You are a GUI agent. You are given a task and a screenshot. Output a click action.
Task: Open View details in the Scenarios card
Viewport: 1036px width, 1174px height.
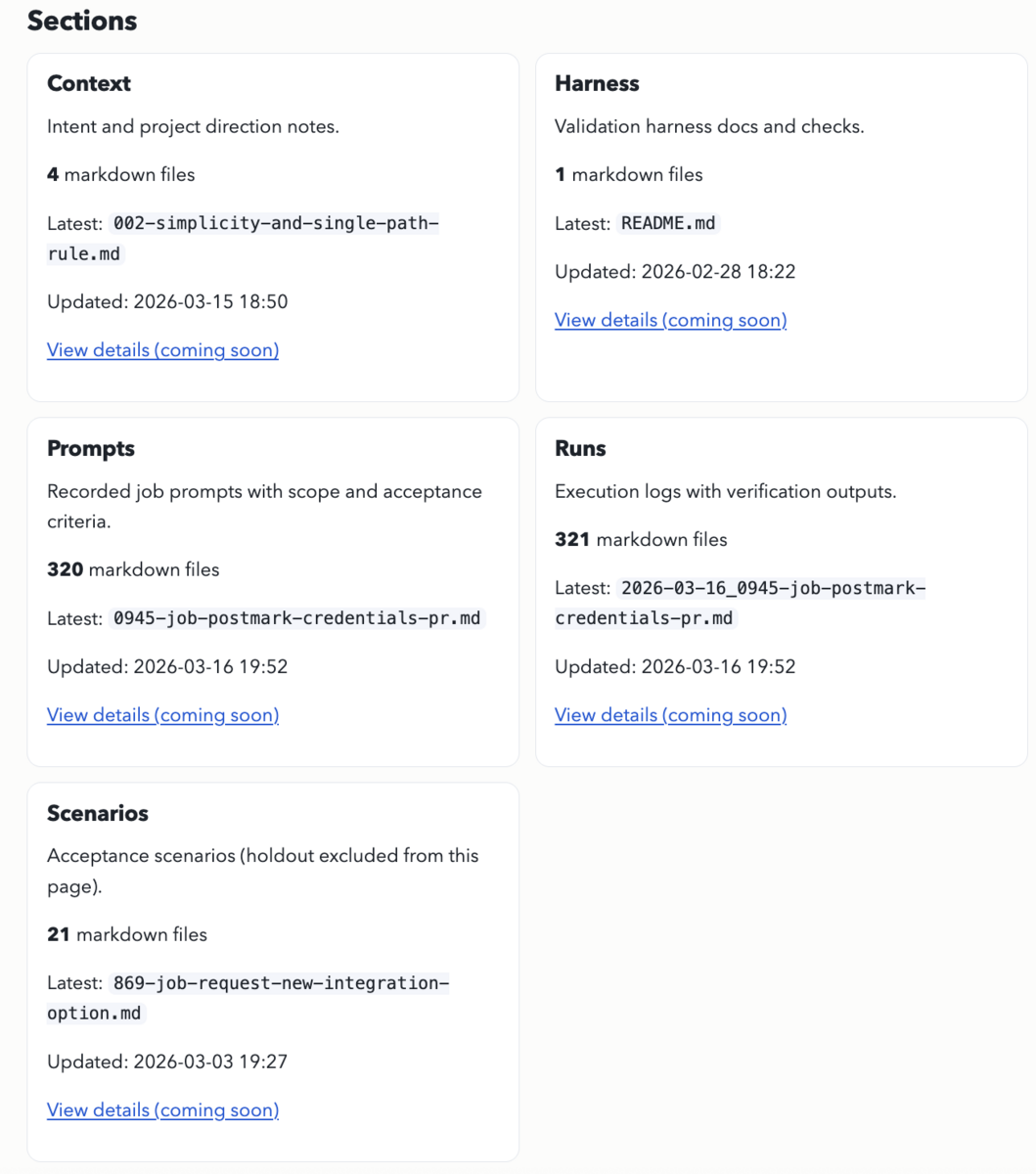pyautogui.click(x=162, y=1109)
